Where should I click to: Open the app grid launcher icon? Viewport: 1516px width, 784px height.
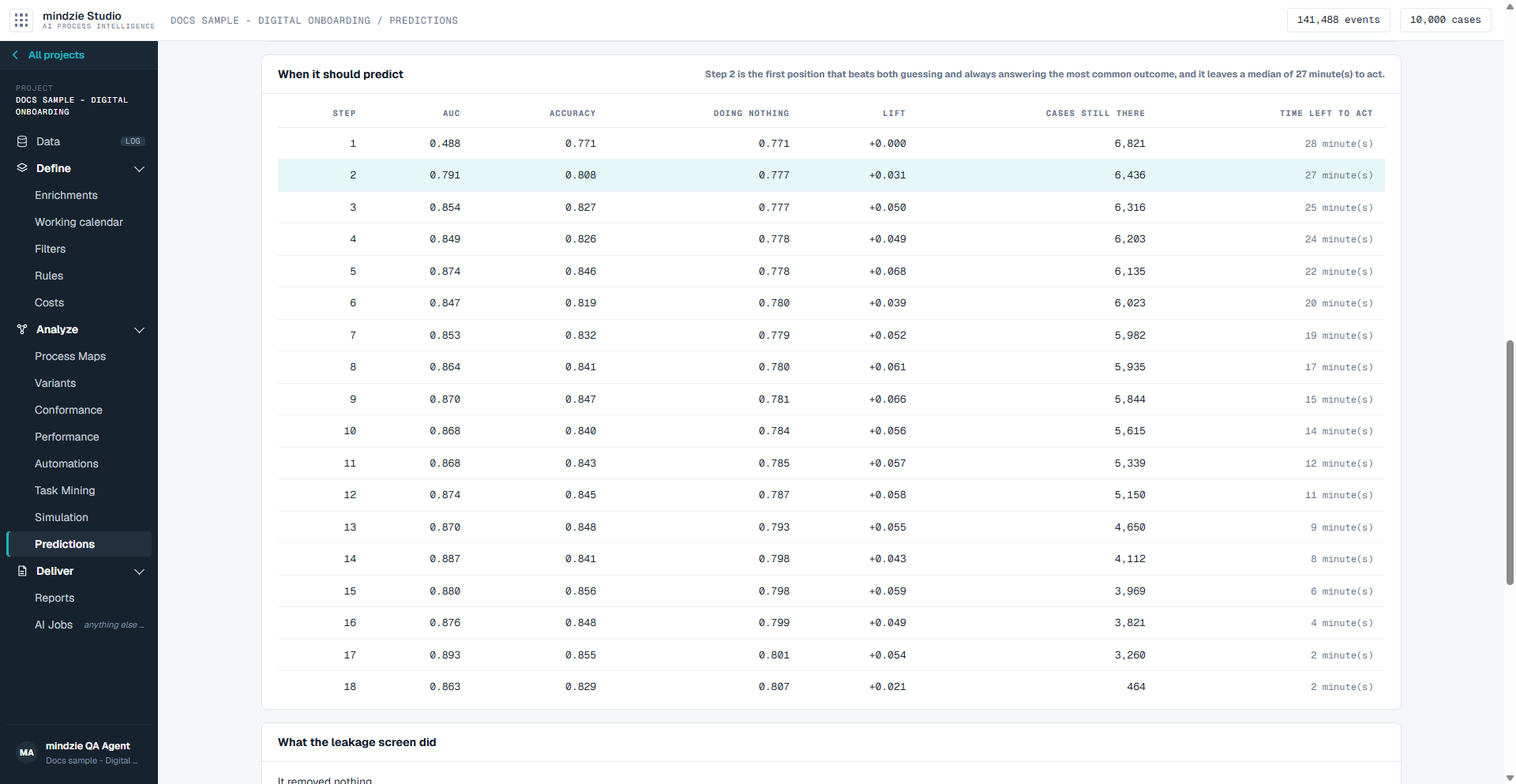point(21,20)
